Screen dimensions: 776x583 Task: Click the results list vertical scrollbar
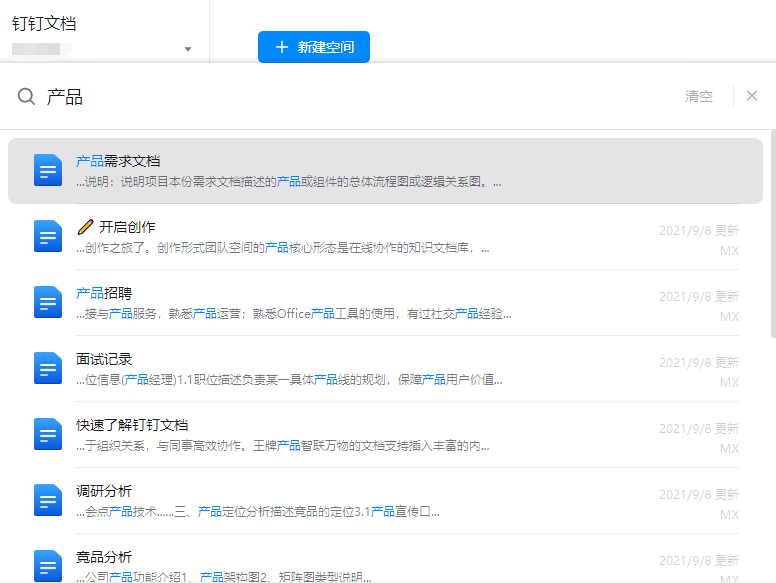(x=773, y=234)
